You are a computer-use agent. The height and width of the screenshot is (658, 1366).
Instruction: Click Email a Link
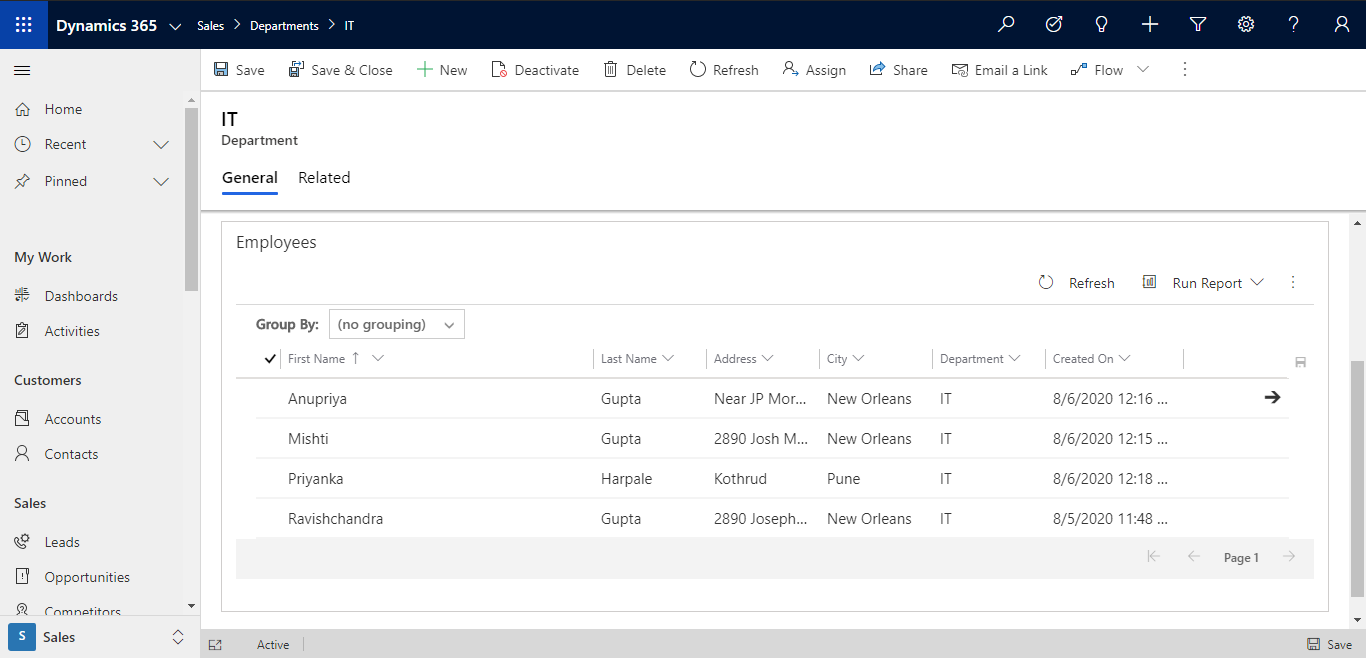999,69
